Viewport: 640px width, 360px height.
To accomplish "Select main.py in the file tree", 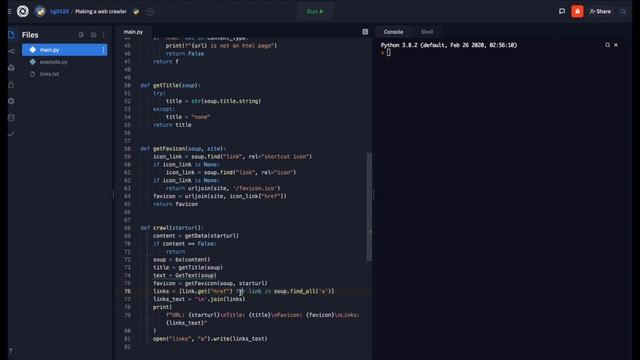I will (x=64, y=50).
